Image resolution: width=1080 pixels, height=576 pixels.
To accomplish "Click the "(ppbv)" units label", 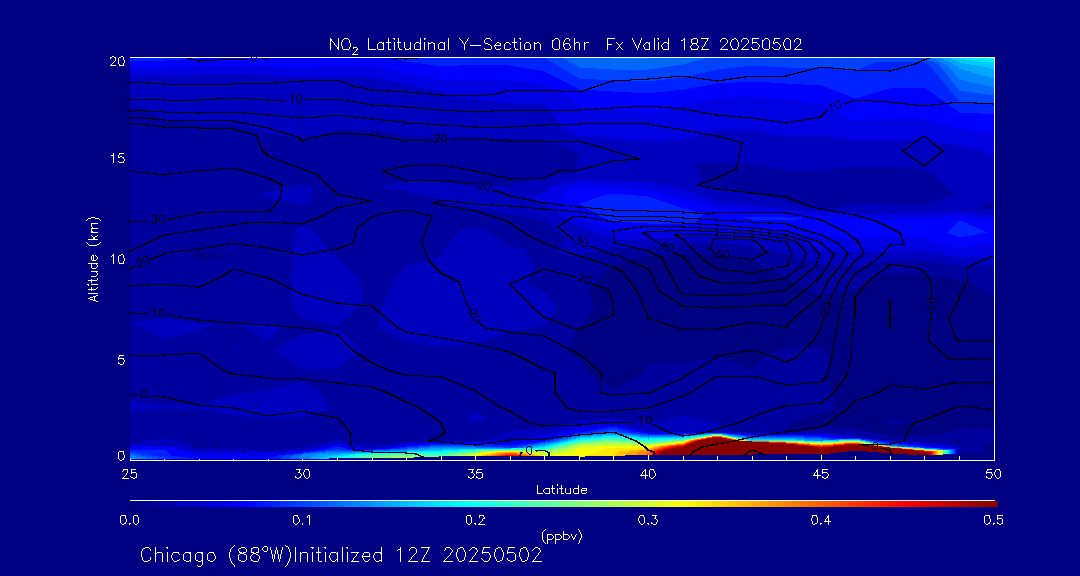I will coord(561,535).
